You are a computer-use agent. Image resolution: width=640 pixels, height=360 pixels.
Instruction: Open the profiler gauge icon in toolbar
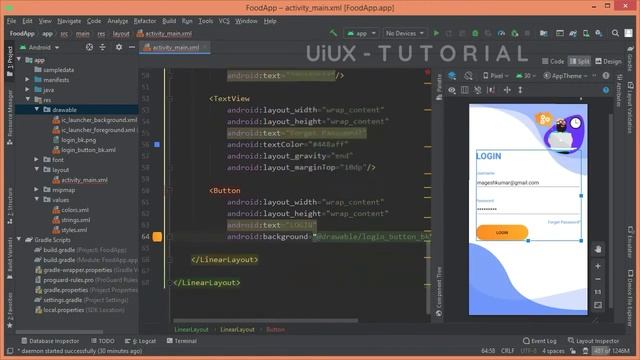pyautogui.click(x=501, y=33)
